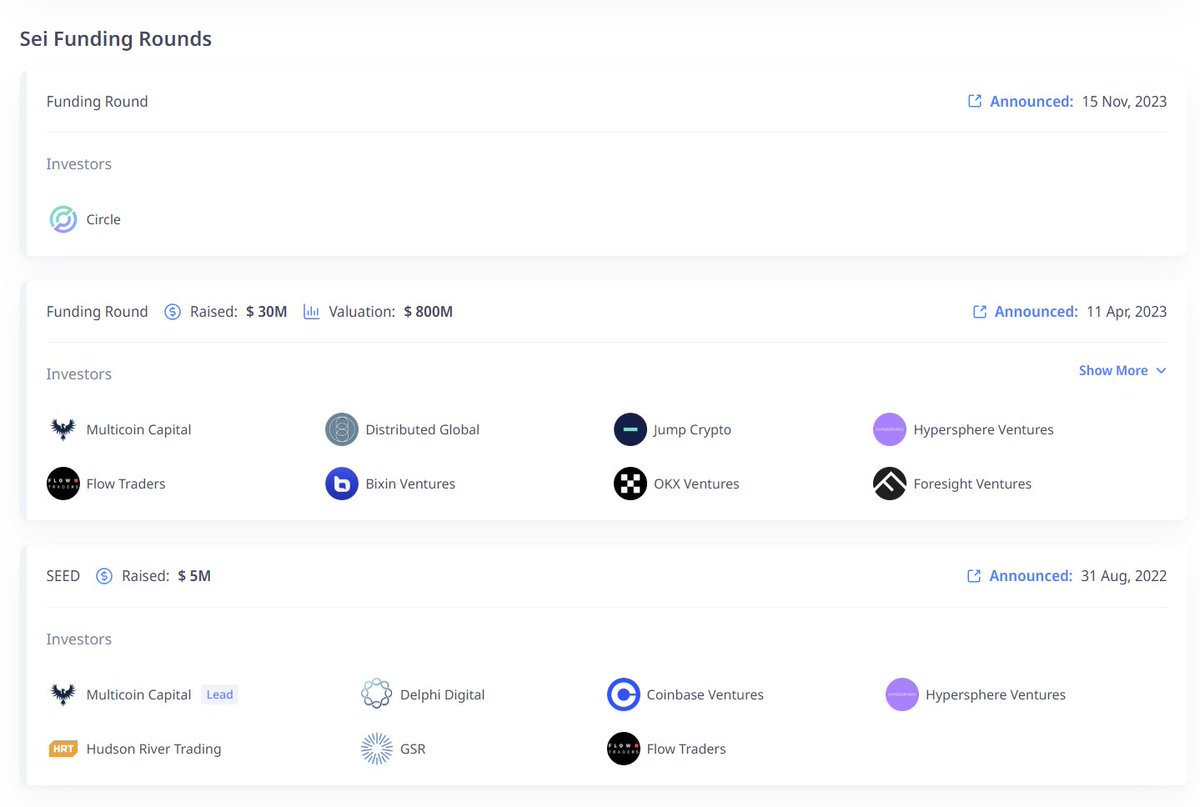Click the Show More chevron arrow

[1161, 371]
